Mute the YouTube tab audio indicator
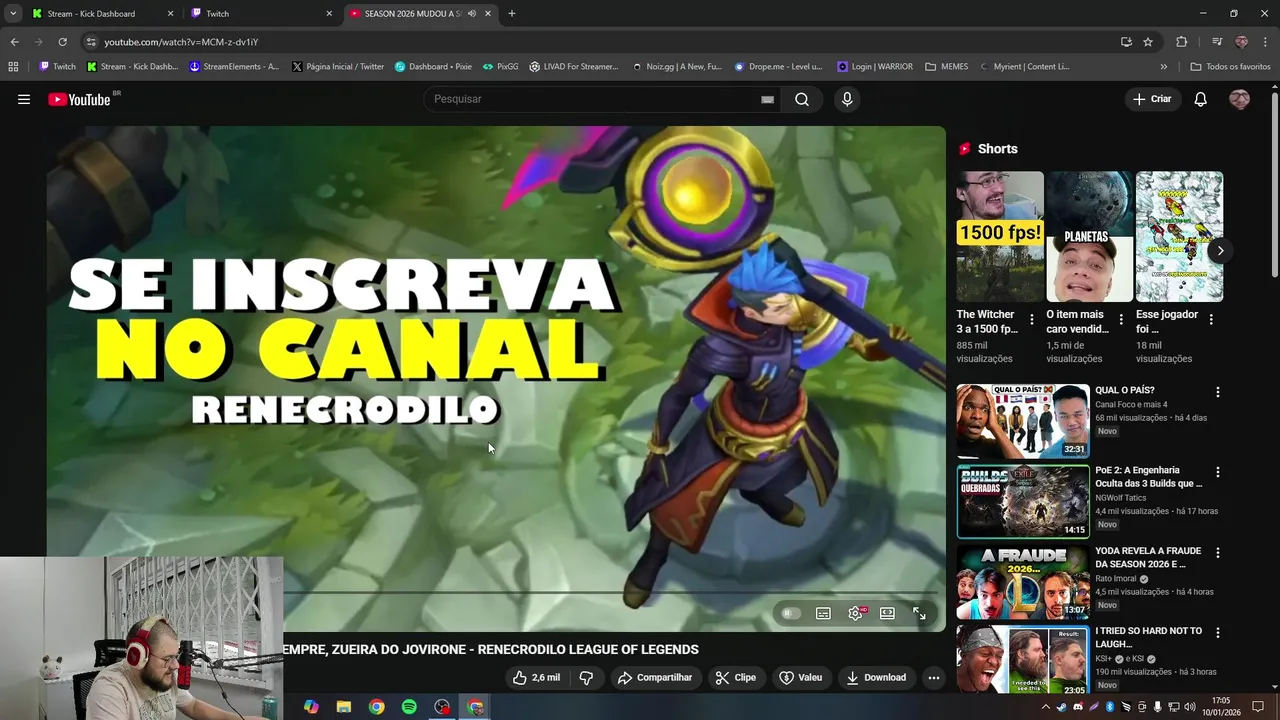The width and height of the screenshot is (1280, 720). click(472, 14)
